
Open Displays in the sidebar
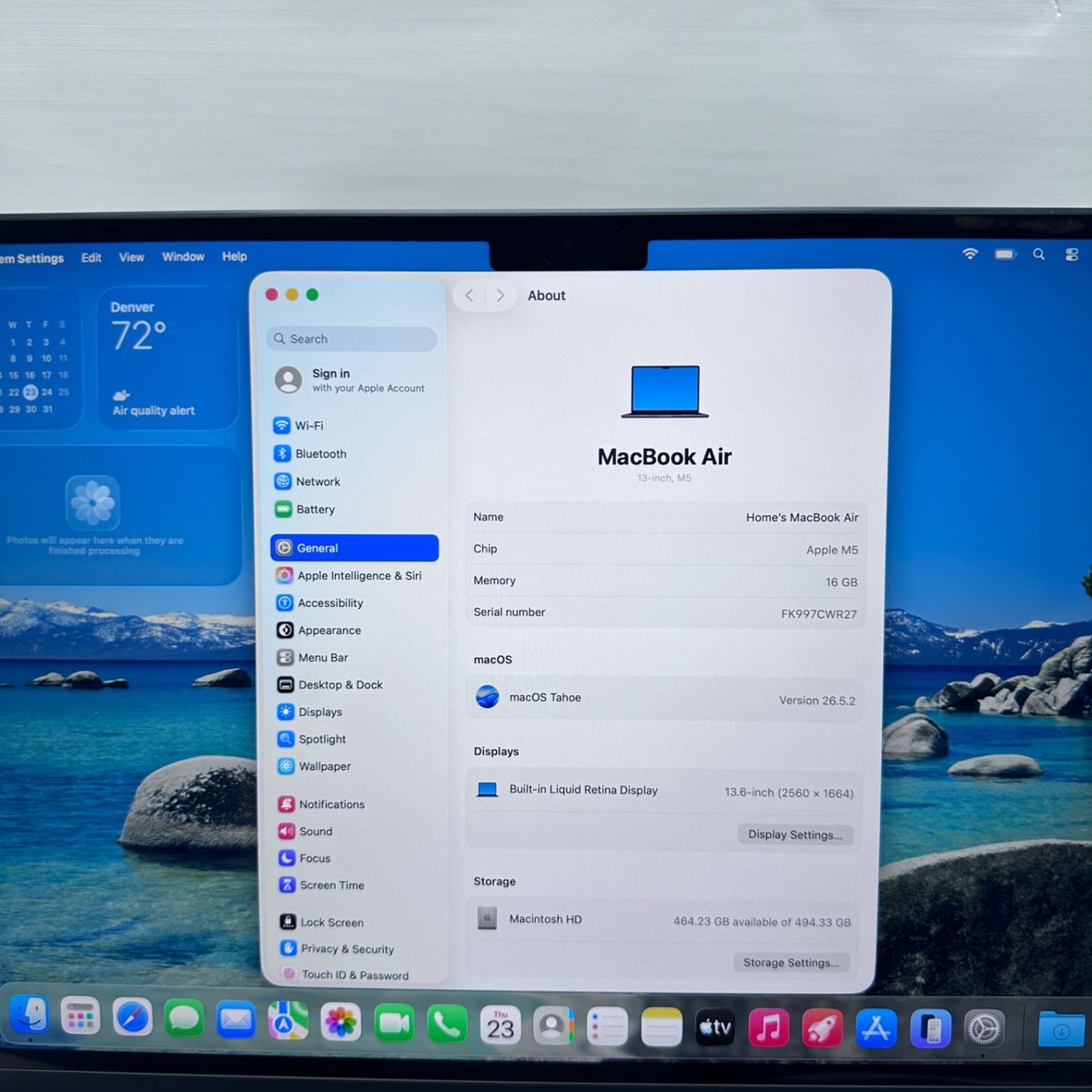(354, 712)
